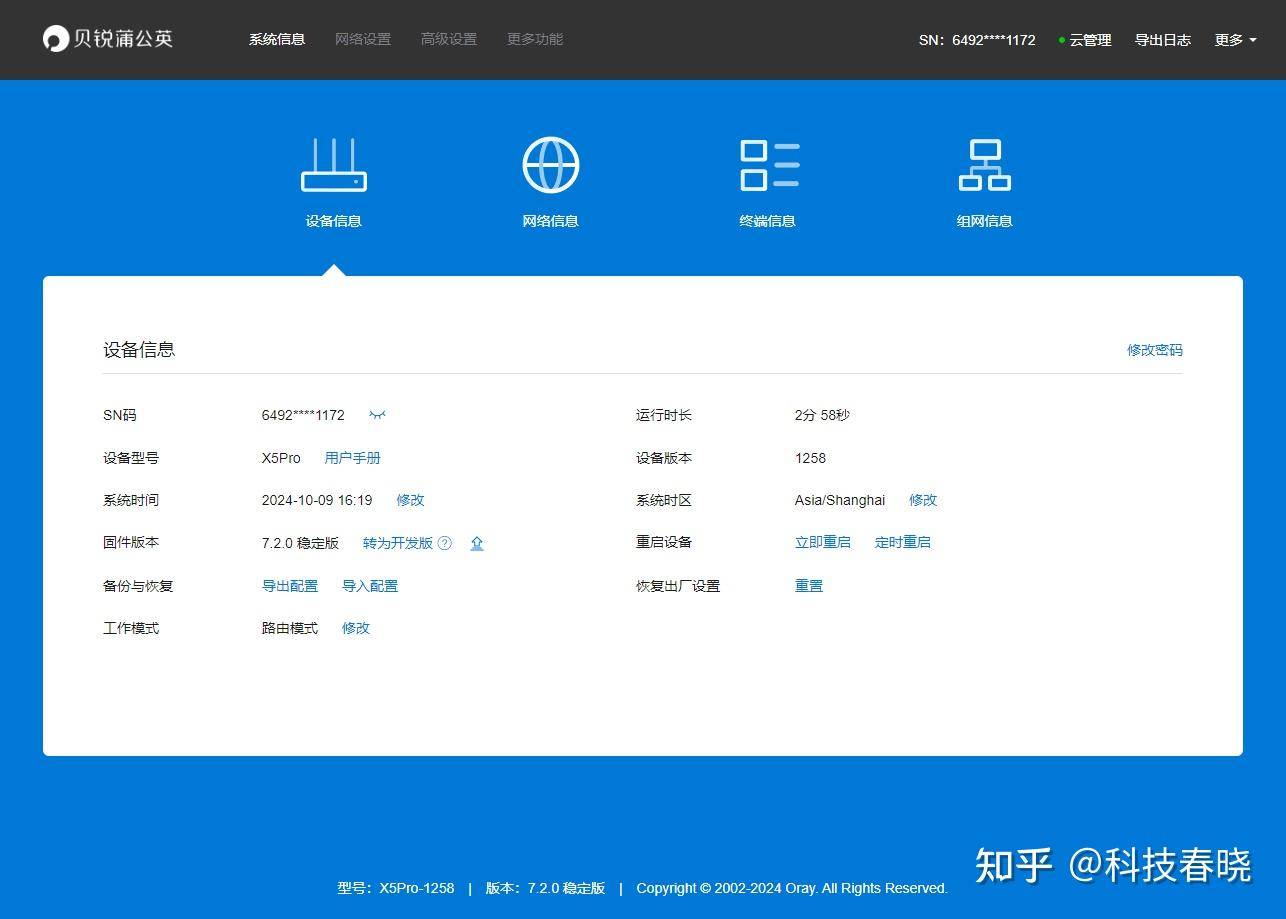
Task: Open the 网络信息 globe icon
Action: (551, 165)
